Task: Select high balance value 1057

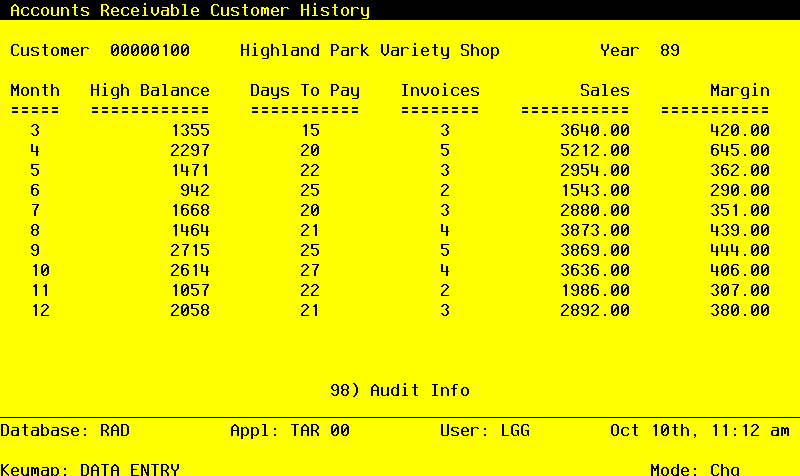Action: click(x=190, y=290)
